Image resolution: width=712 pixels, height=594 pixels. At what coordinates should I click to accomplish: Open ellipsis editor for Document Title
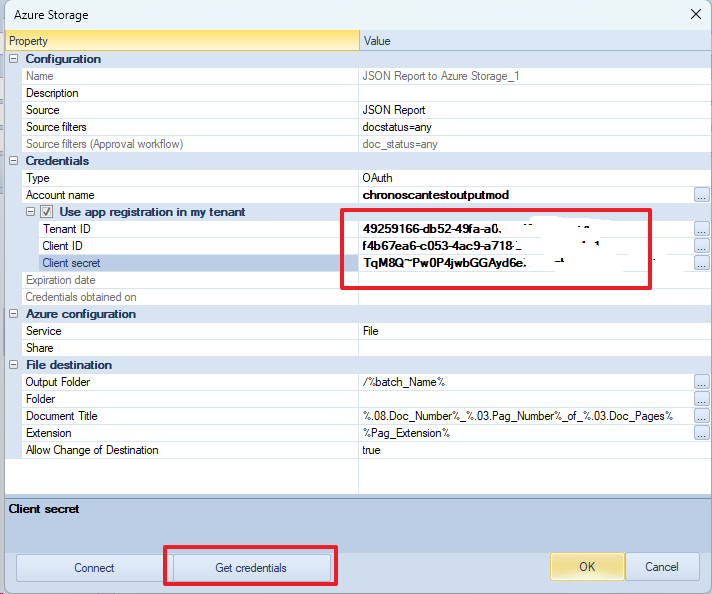702,416
